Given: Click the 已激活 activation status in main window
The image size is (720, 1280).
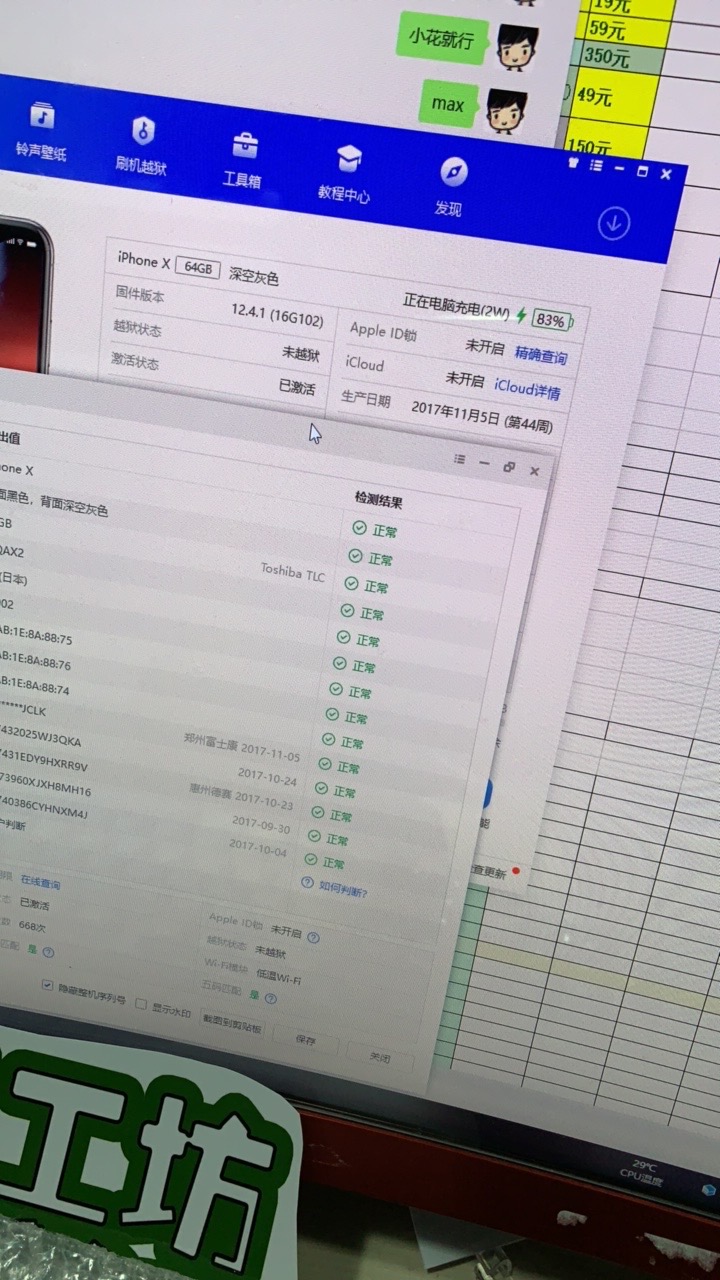Looking at the screenshot, I should click(x=297, y=387).
